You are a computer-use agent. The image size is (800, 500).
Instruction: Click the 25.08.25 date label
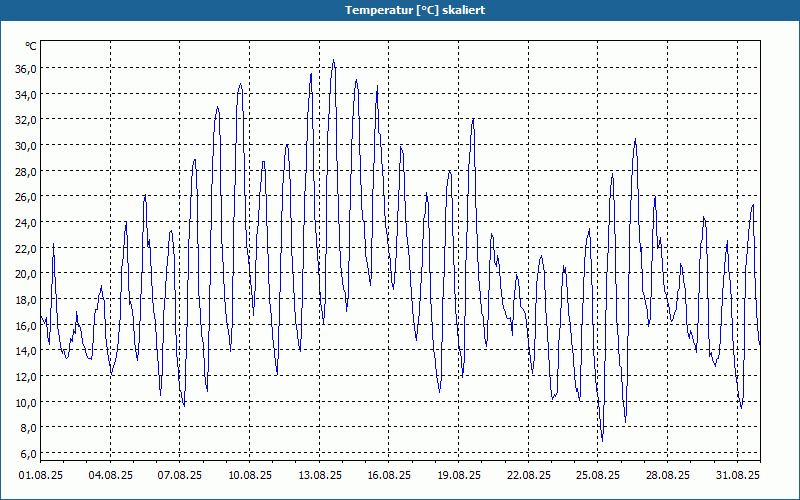pyautogui.click(x=598, y=475)
